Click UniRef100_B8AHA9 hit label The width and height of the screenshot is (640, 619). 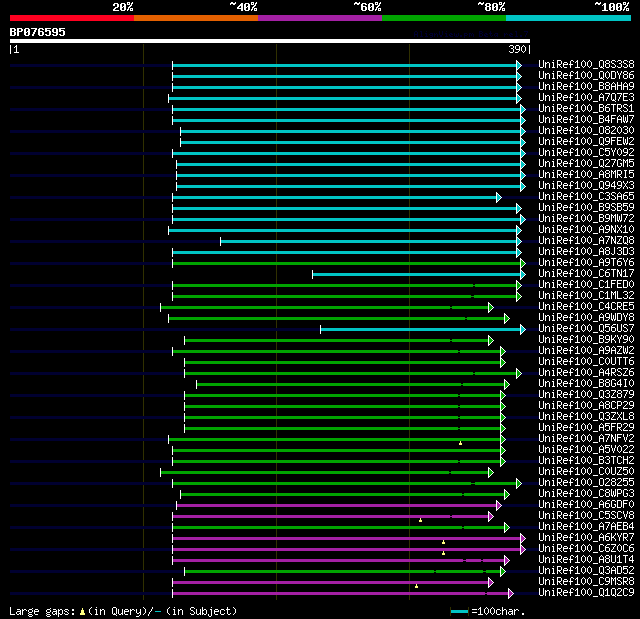point(586,87)
